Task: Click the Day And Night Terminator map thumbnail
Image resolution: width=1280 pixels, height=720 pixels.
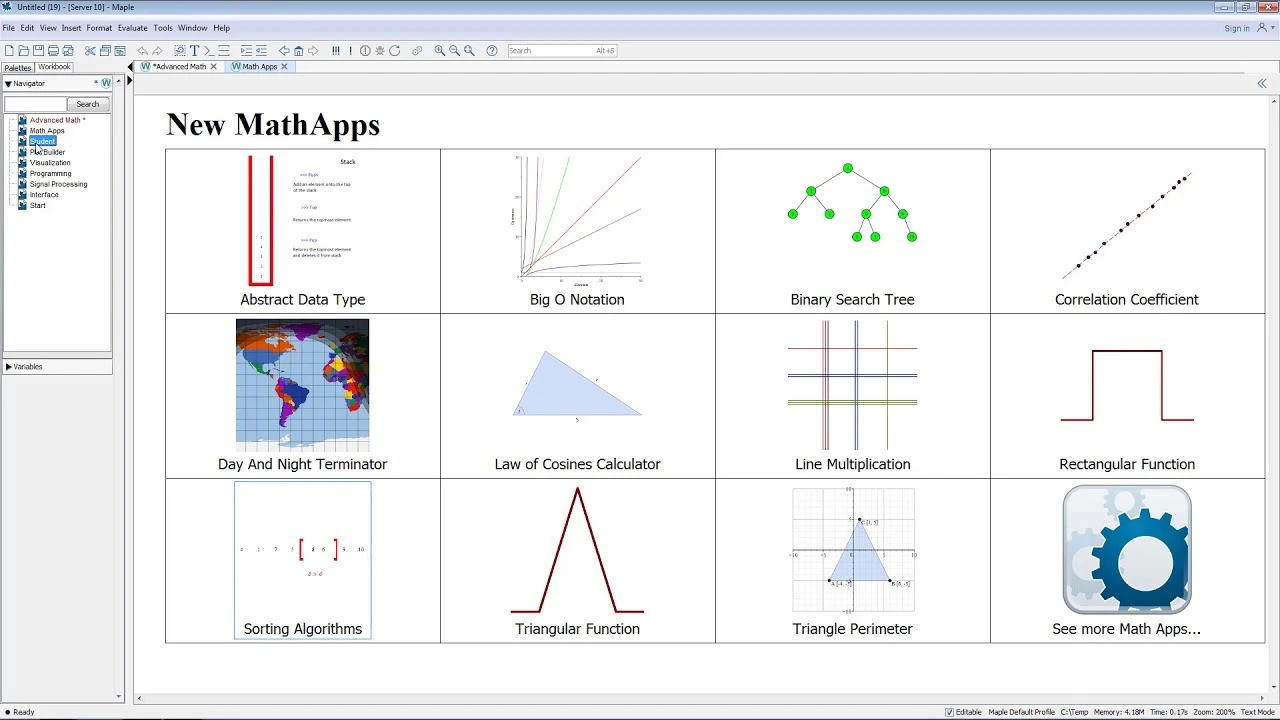Action: coord(302,385)
